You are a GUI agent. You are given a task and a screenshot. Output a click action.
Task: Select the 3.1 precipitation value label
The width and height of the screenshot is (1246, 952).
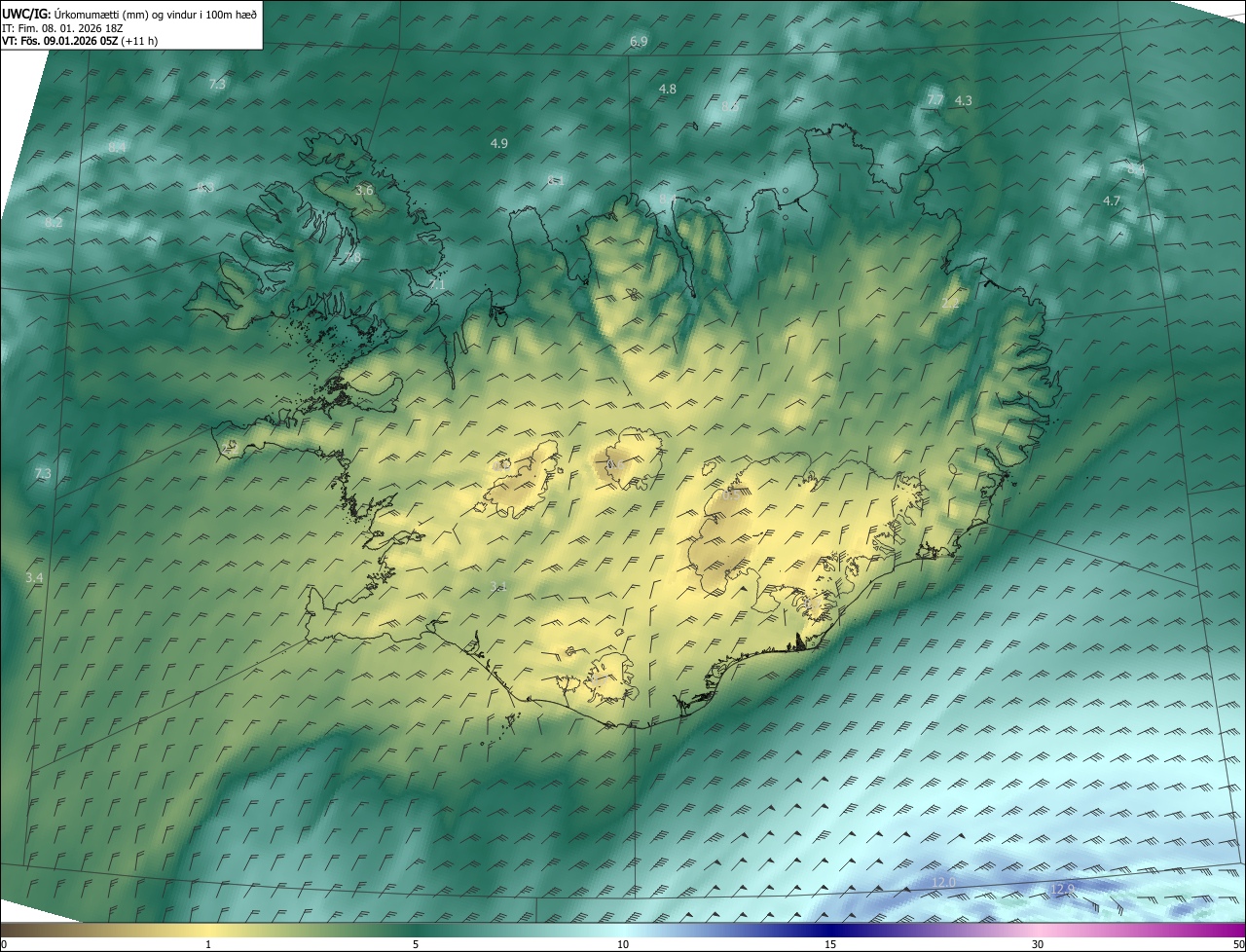497,586
